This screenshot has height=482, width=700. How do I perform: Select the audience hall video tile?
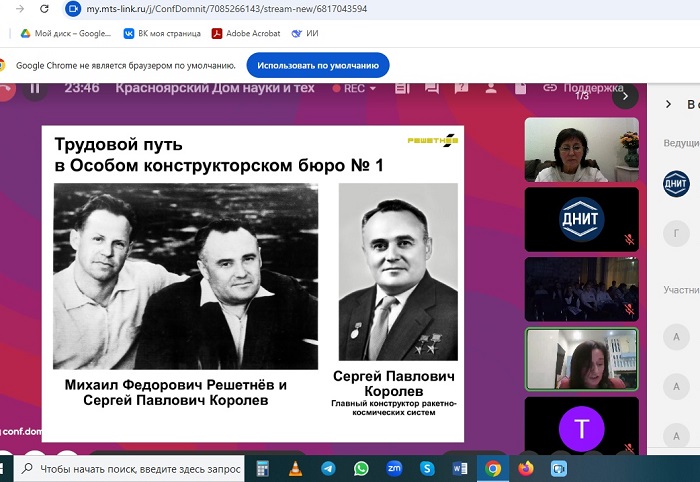tap(581, 288)
